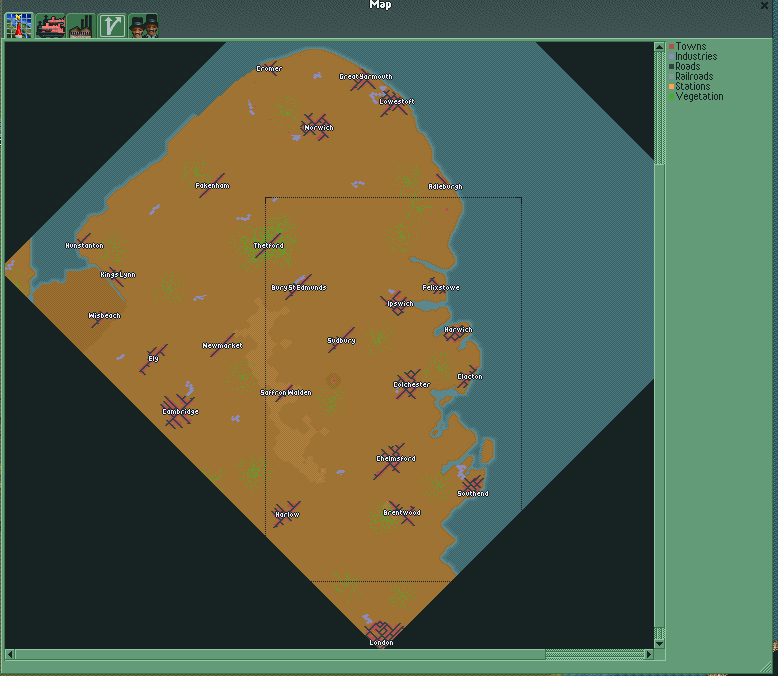Click the Vegetation legend label
This screenshot has width=778, height=676.
(x=699, y=97)
